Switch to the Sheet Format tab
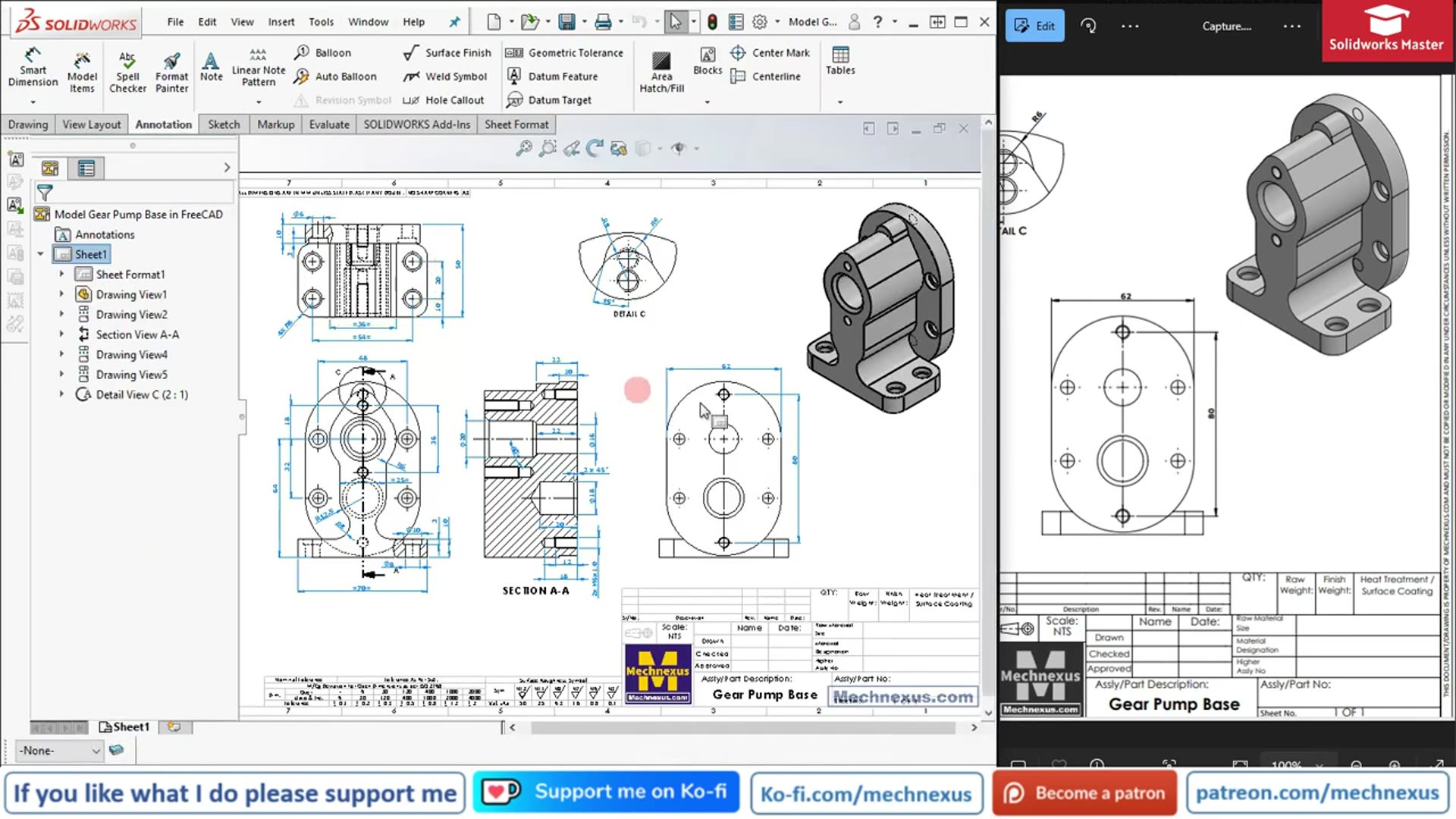The image size is (1456, 819). click(516, 124)
